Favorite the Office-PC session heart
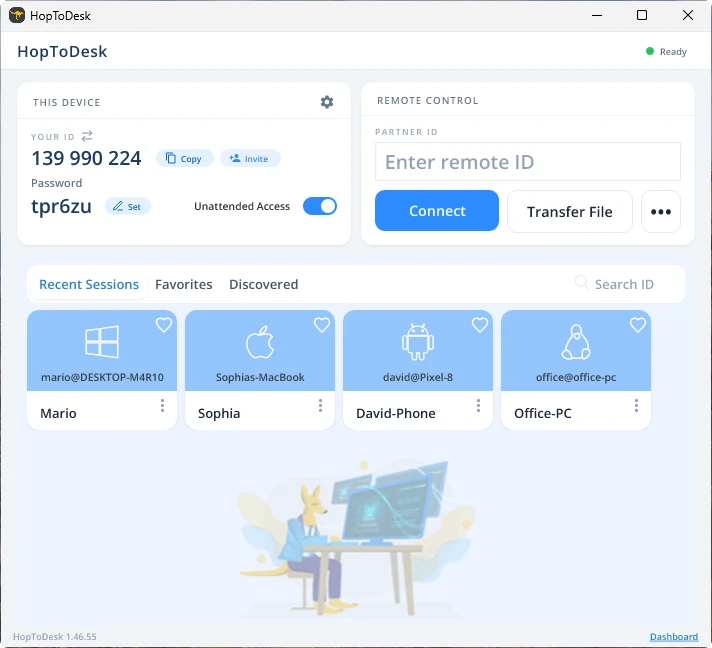This screenshot has width=712, height=648. click(x=638, y=325)
